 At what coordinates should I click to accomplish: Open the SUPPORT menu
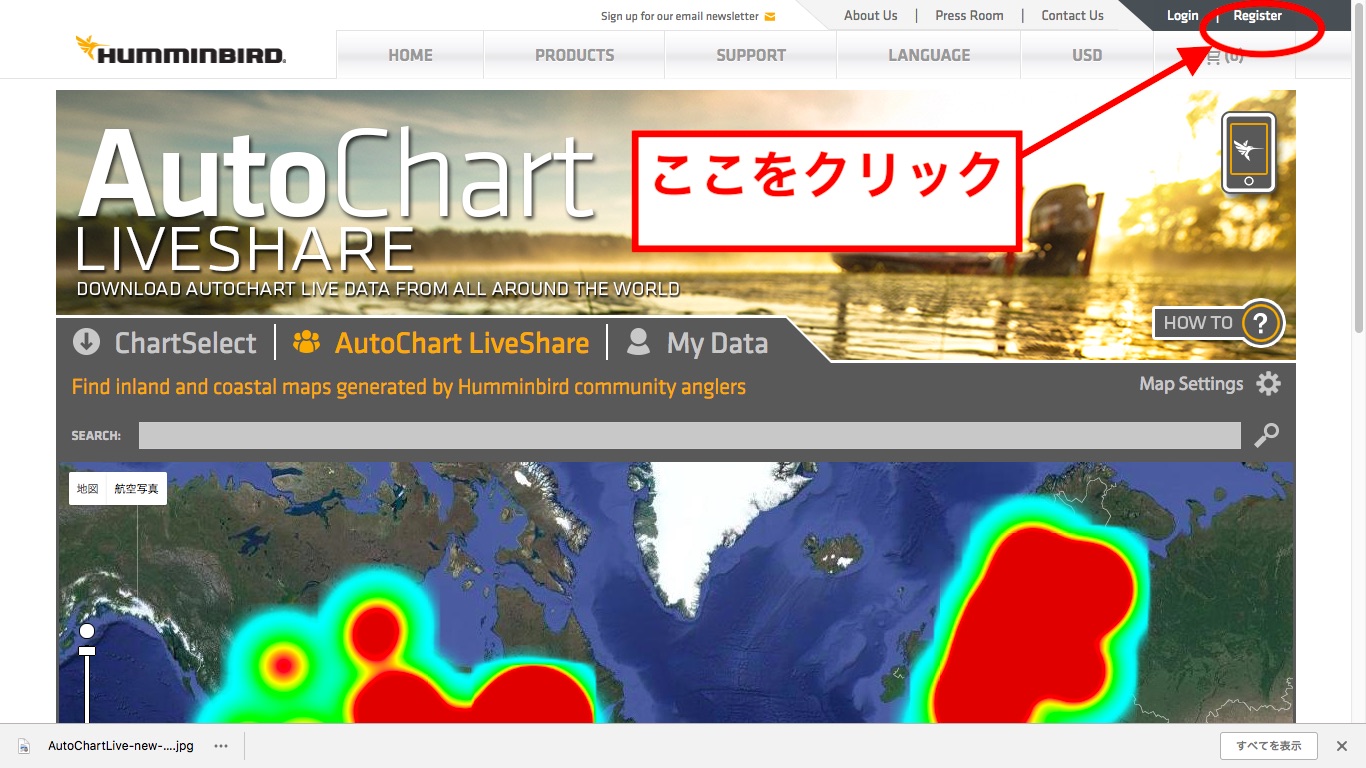[x=751, y=55]
